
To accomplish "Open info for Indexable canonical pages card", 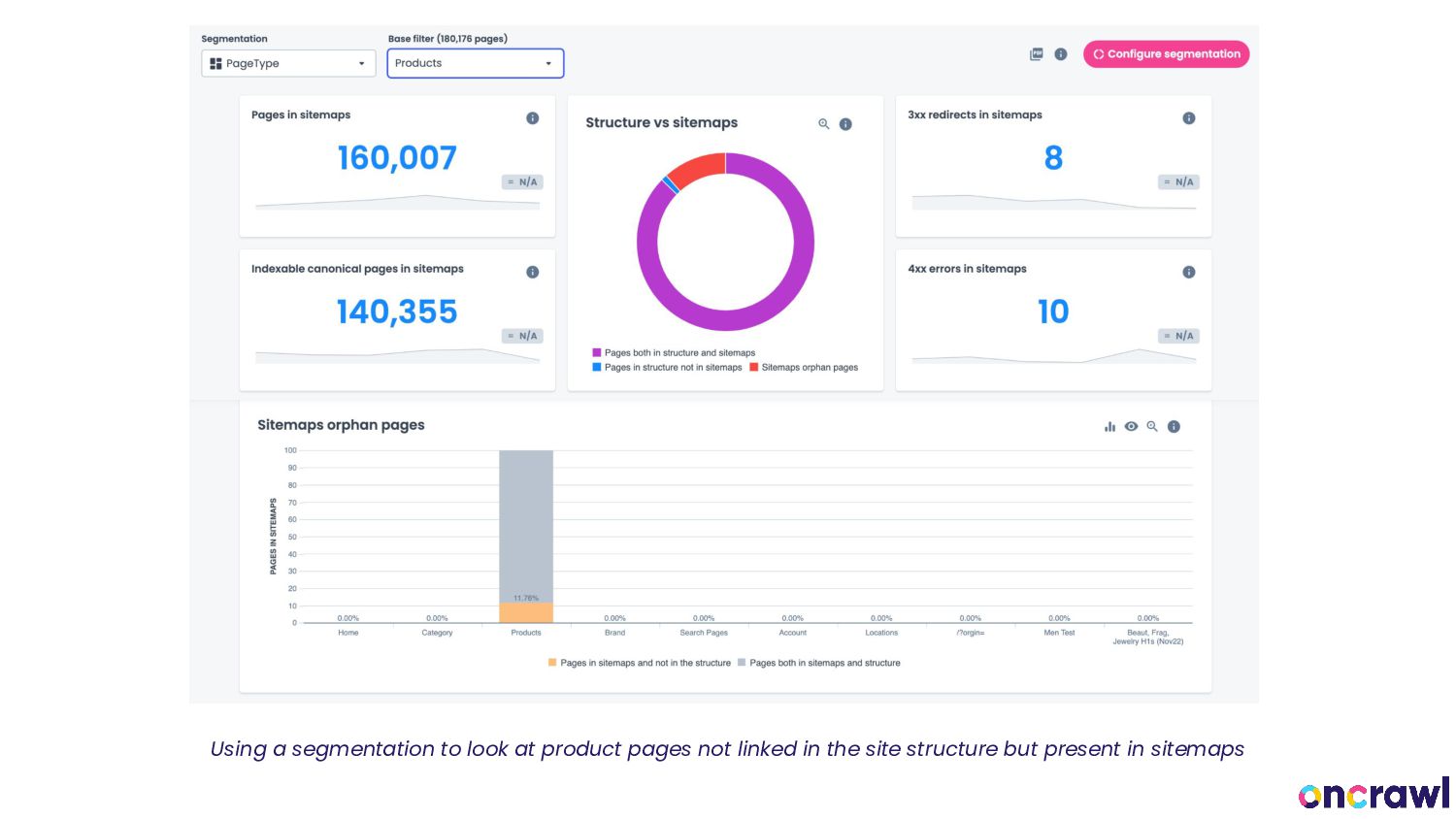I will click(532, 273).
